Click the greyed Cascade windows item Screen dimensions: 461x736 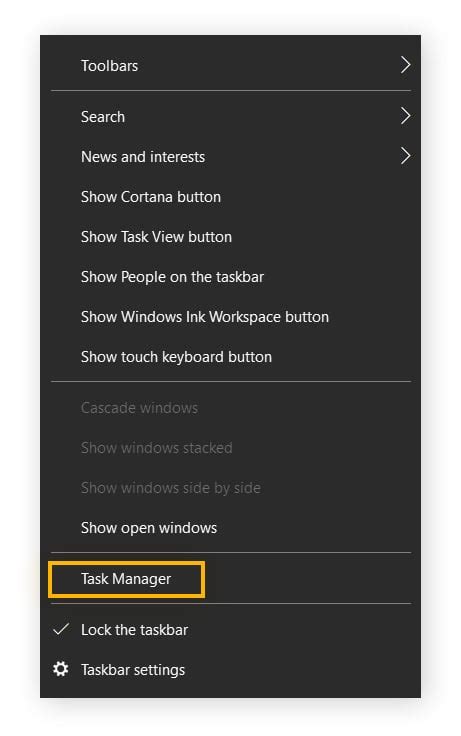(230, 407)
